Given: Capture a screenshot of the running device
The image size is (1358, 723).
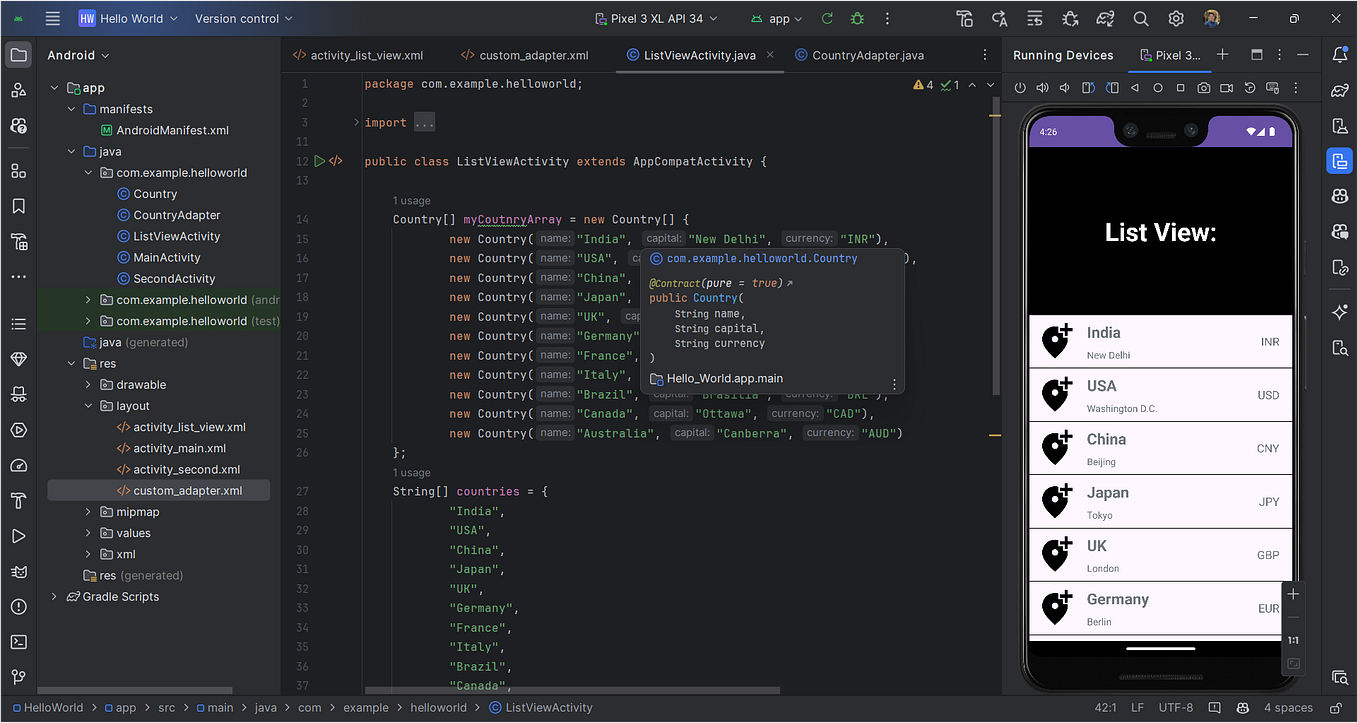Looking at the screenshot, I should point(1204,87).
